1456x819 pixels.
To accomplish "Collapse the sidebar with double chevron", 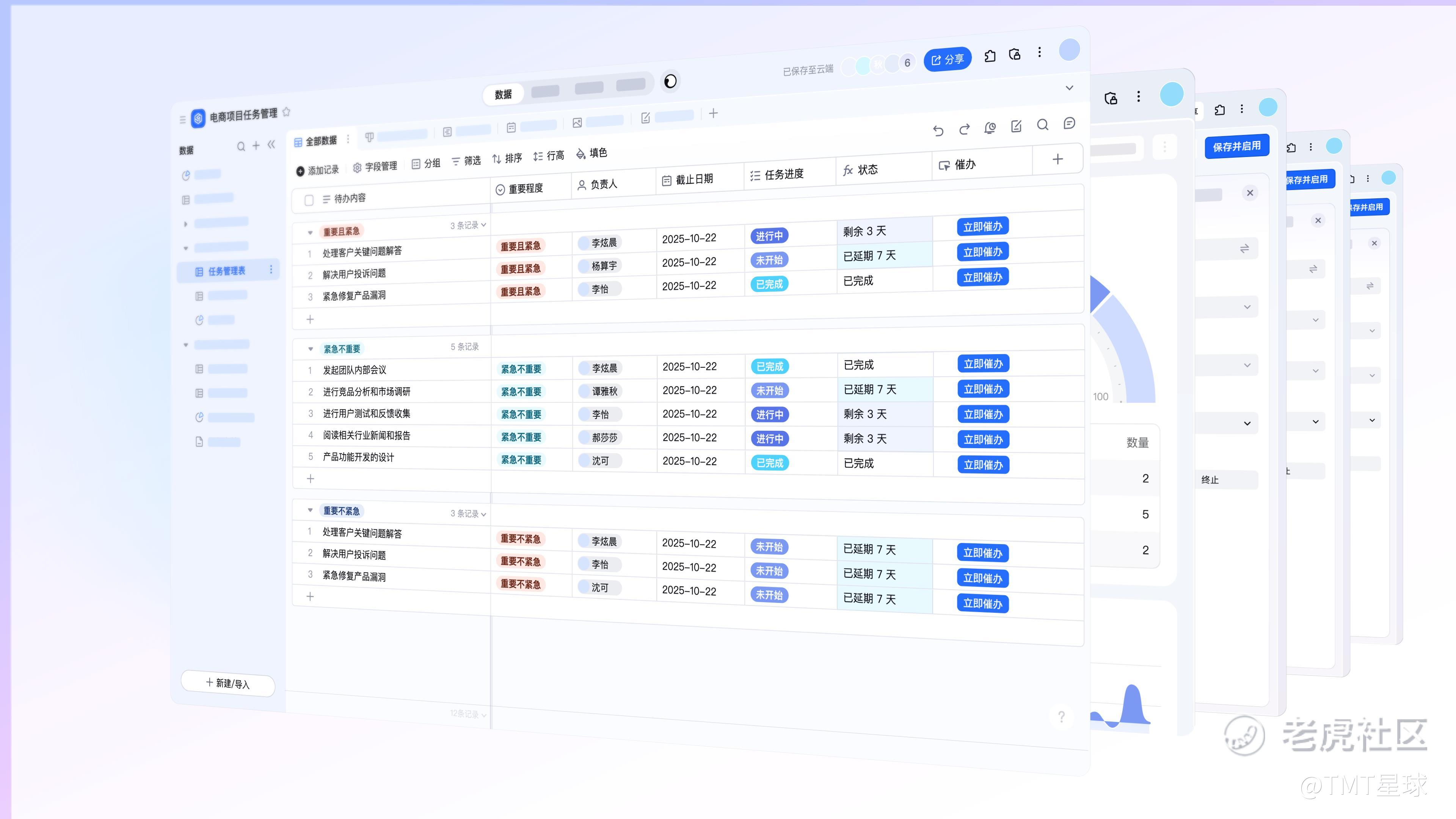I will click(x=271, y=145).
